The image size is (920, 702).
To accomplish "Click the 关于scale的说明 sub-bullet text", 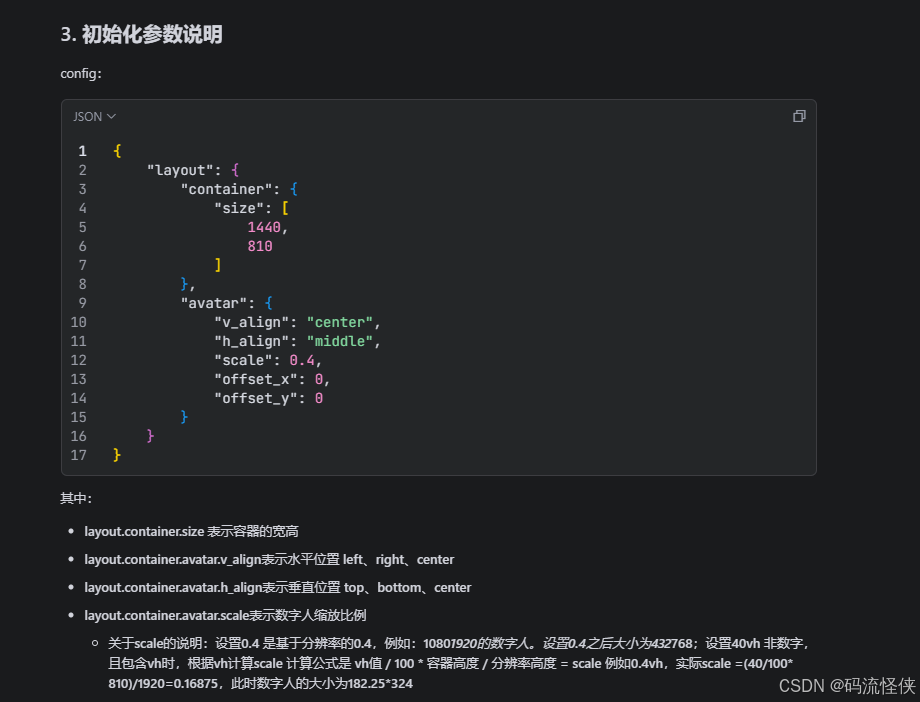I will click(459, 663).
